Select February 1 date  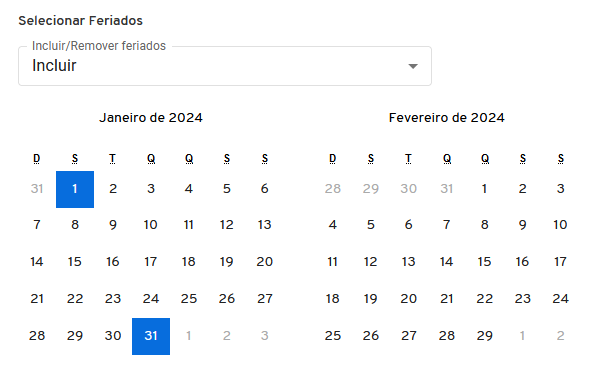tap(485, 188)
